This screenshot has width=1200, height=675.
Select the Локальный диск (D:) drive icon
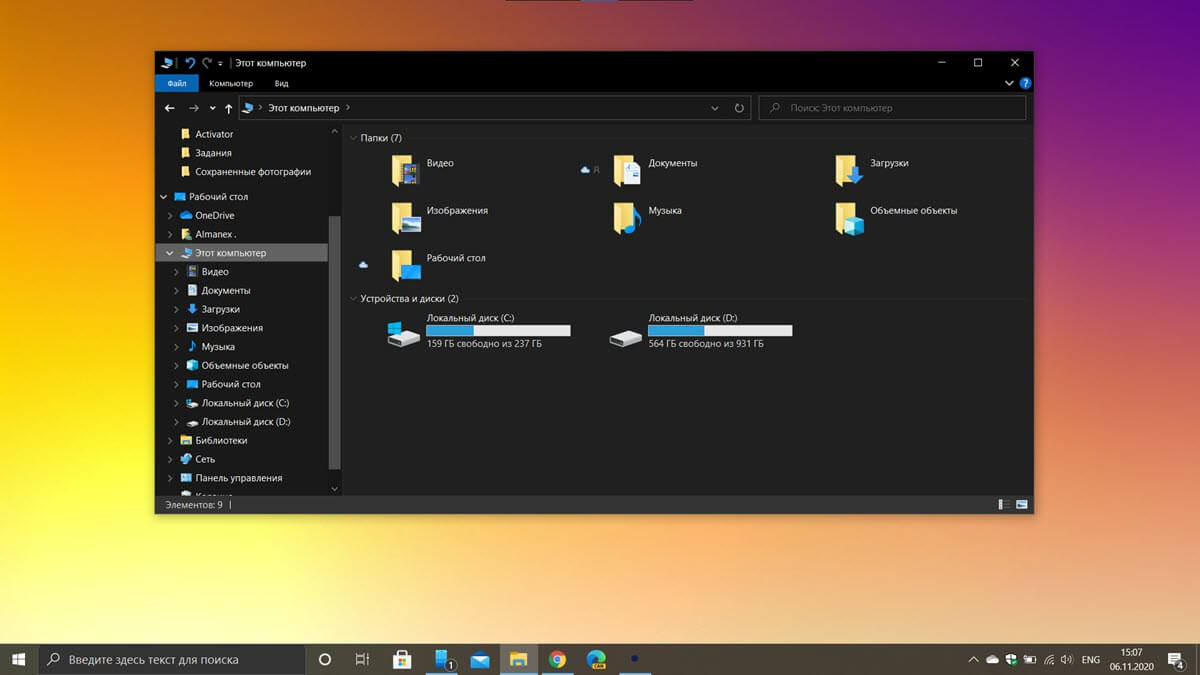click(626, 336)
